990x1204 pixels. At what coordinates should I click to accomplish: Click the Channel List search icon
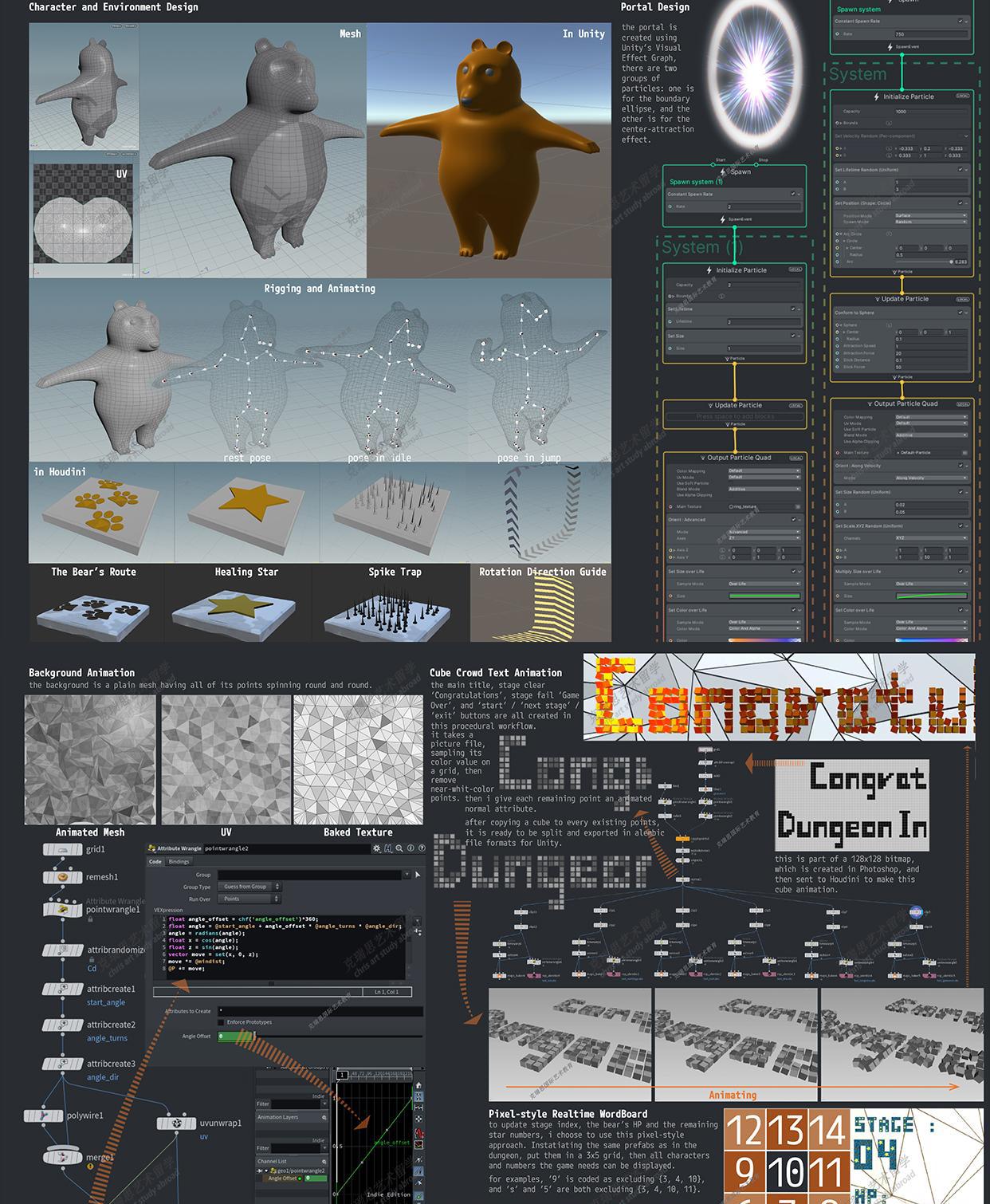click(324, 1161)
